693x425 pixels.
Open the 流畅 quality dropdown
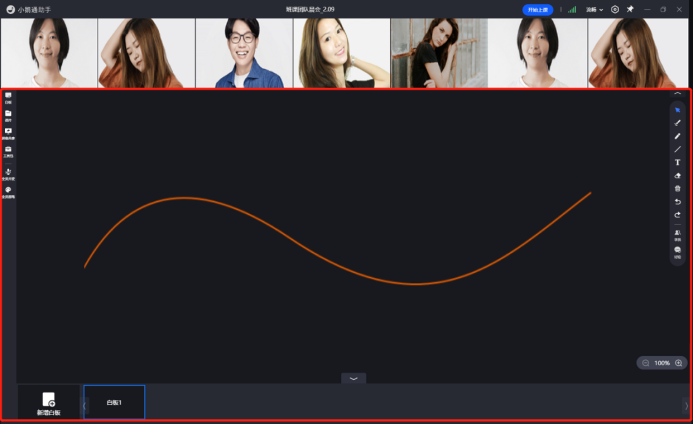[x=594, y=9]
